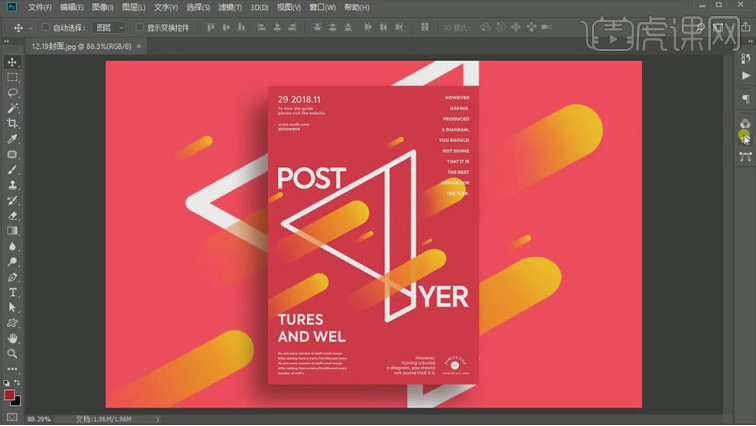This screenshot has height=426, width=756.
Task: Open the 图像(I) menu
Action: click(x=102, y=8)
